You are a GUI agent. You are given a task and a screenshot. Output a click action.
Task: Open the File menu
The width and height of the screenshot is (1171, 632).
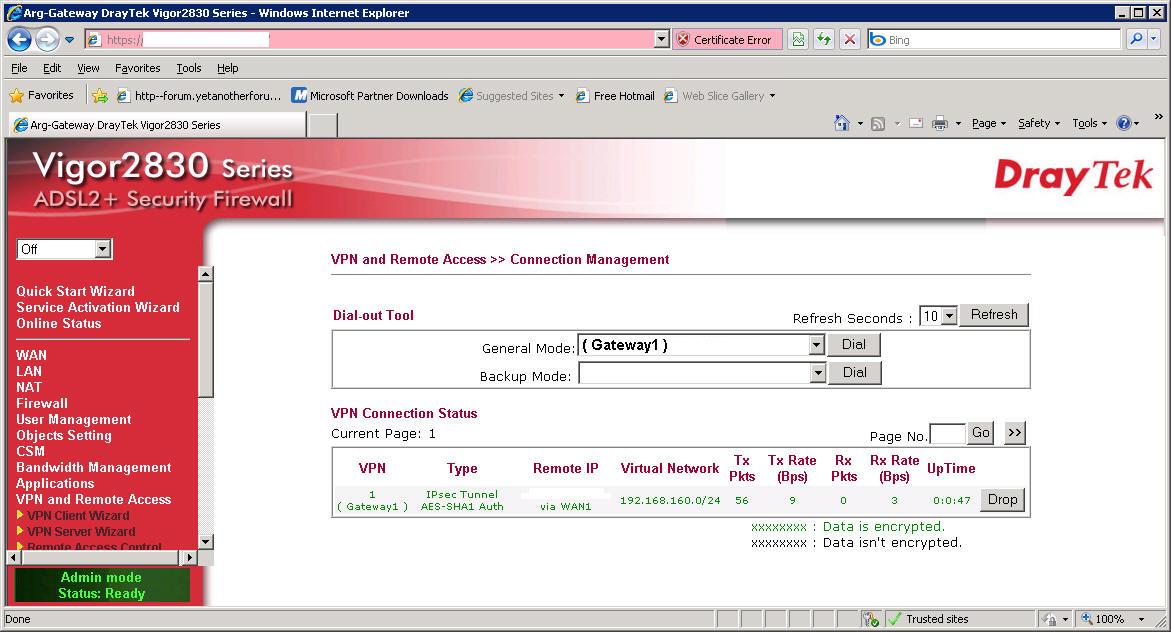[x=19, y=68]
